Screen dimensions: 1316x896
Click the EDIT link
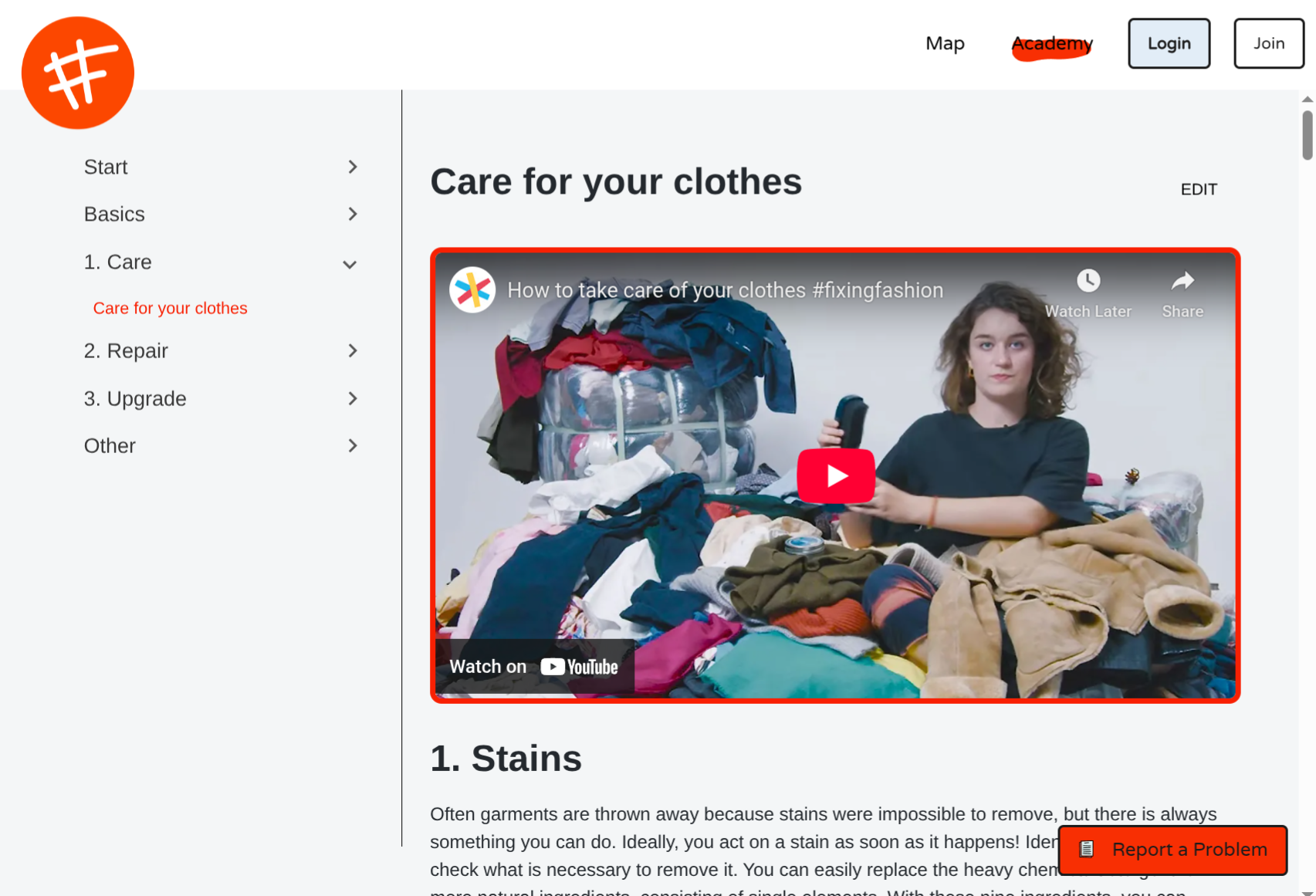coord(1199,189)
